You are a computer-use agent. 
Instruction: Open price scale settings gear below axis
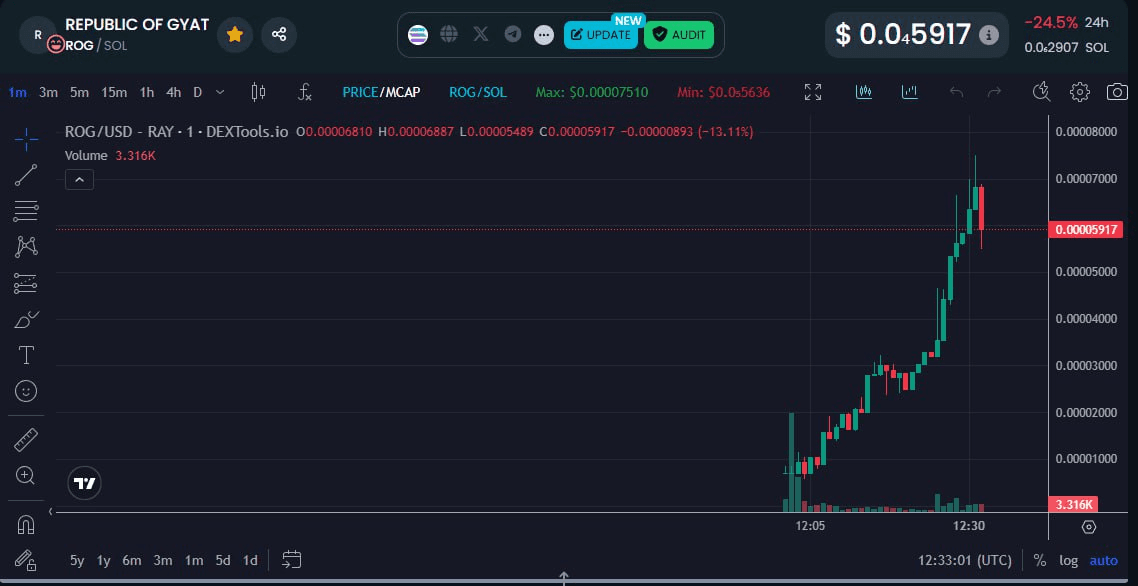coord(1088,527)
